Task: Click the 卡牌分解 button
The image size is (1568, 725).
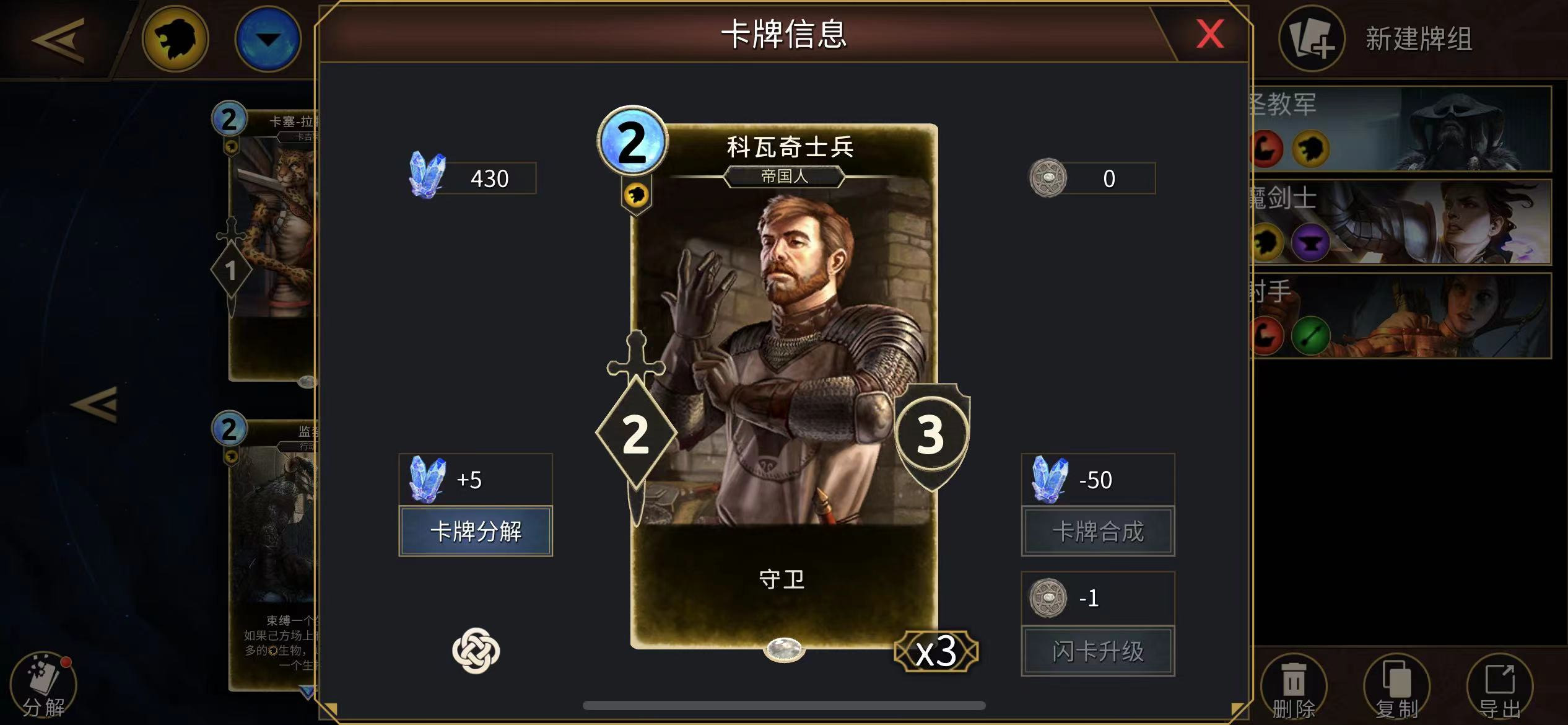Action: coord(476,531)
